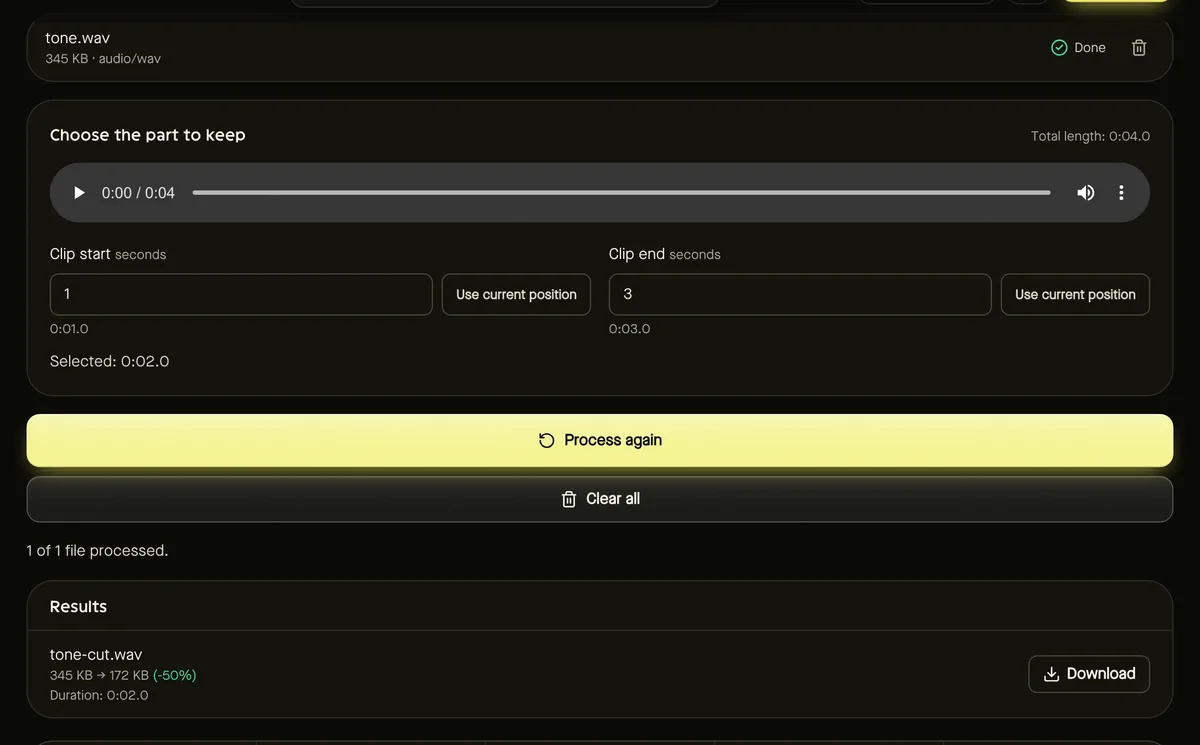The image size is (1200, 745).
Task: Click the 1 of 1 file processed status
Action: click(x=97, y=550)
